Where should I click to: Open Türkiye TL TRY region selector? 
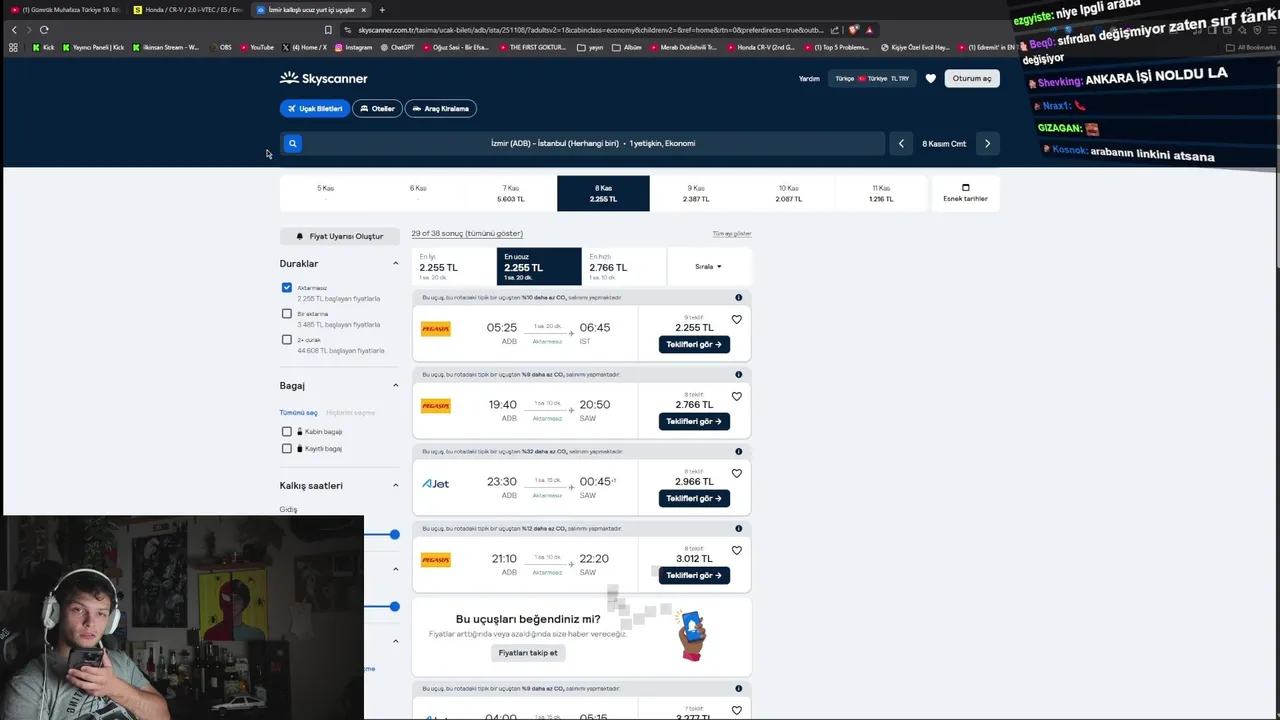[x=873, y=78]
